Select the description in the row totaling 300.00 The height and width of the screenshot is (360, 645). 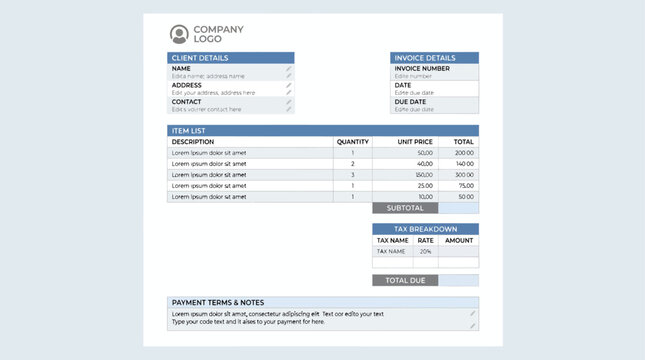tap(209, 175)
